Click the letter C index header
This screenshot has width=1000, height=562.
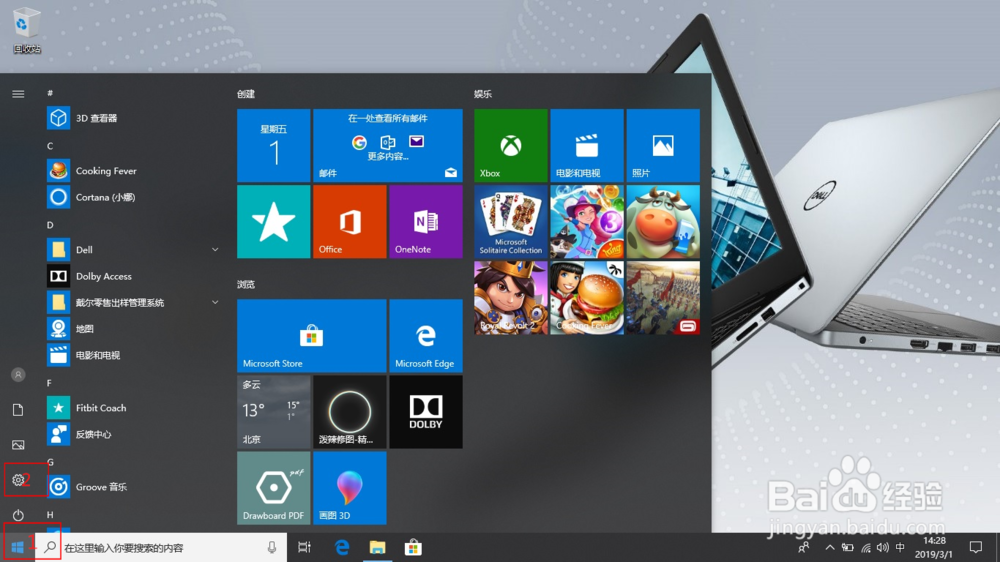(x=50, y=146)
